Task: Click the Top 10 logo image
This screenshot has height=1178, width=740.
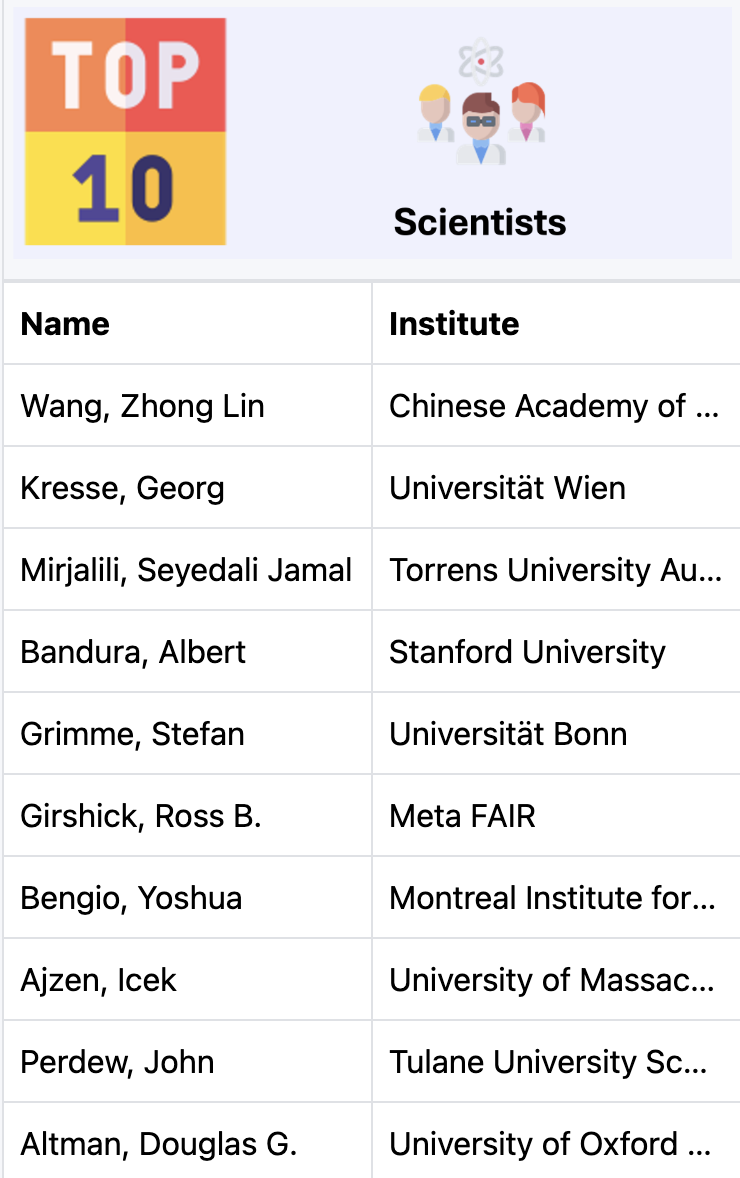Action: point(125,132)
